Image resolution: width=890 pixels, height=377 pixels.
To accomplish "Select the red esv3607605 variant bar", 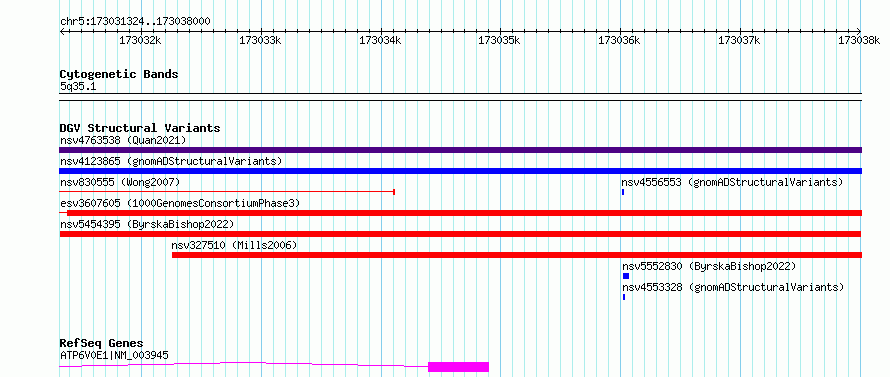I will point(460,213).
